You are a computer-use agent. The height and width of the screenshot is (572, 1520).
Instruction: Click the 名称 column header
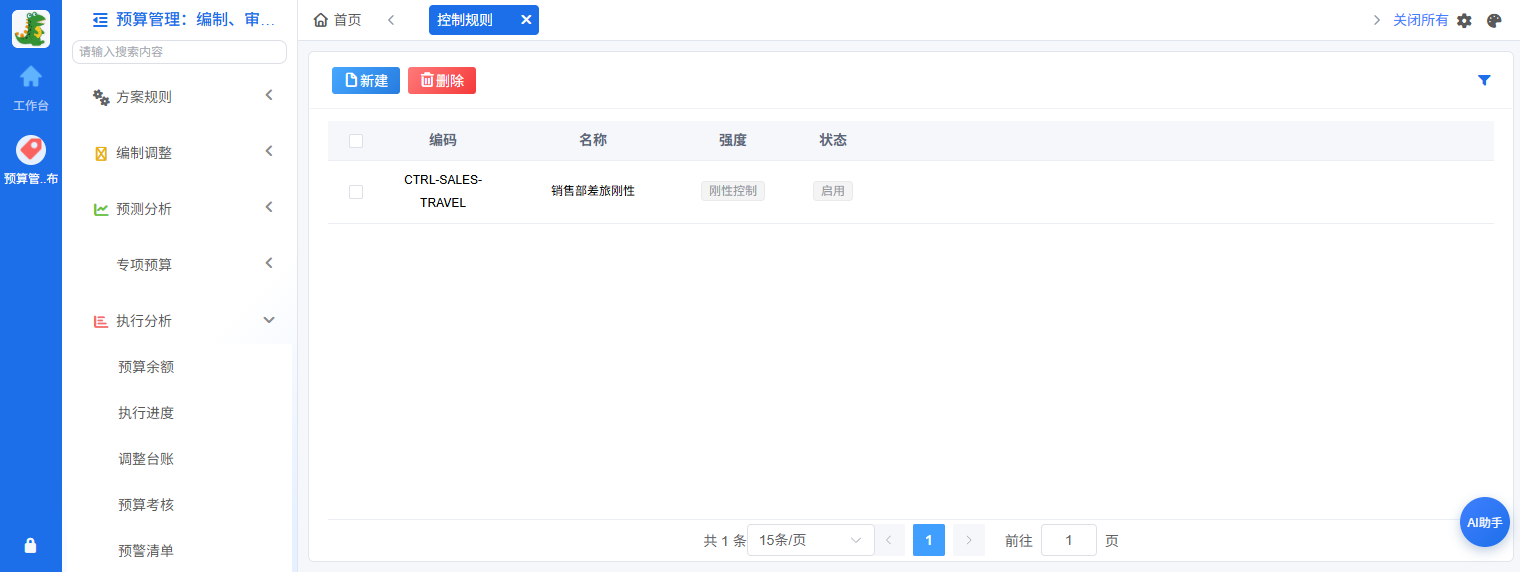593,141
